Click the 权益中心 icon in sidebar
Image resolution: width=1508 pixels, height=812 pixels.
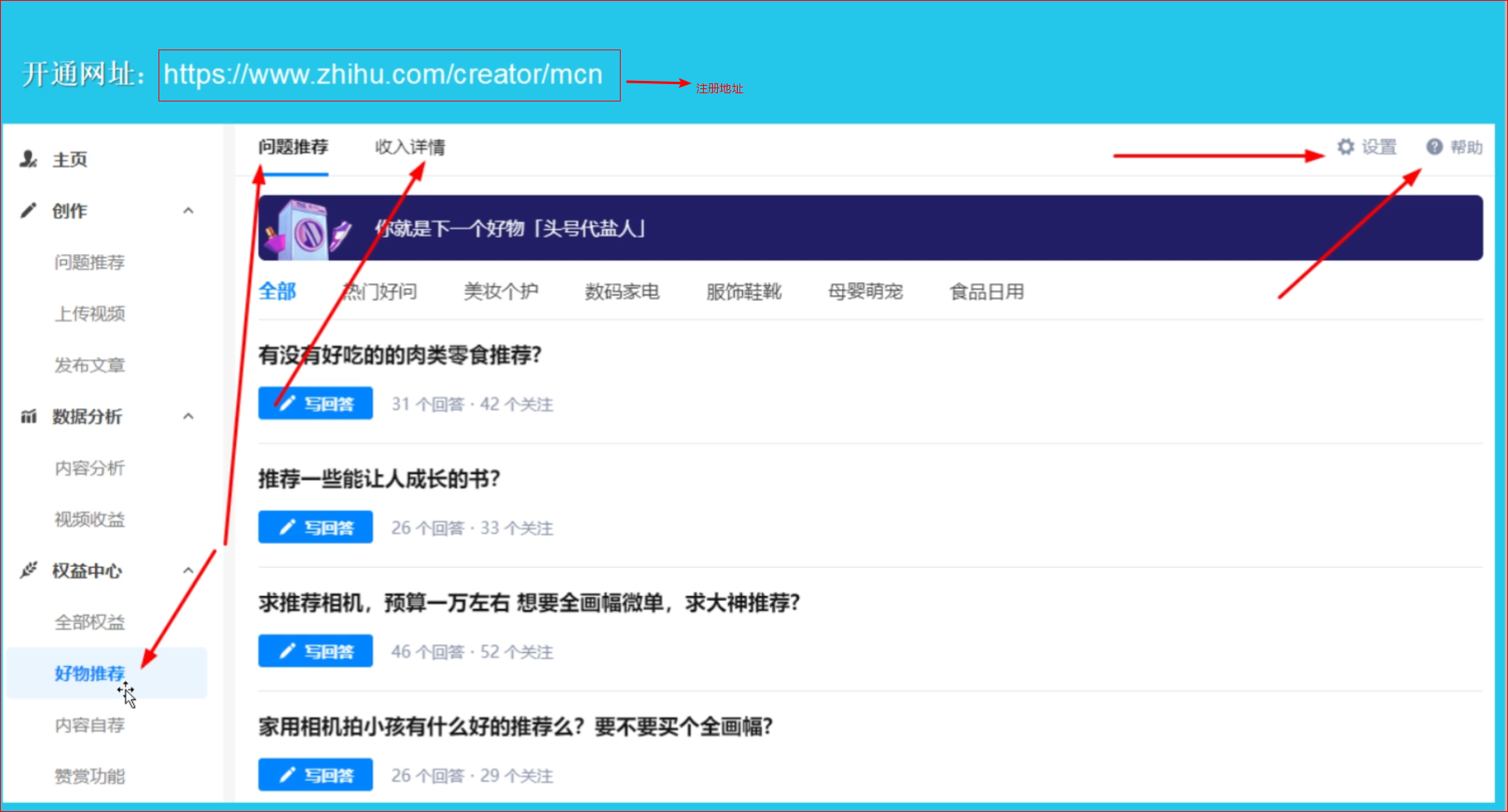point(29,570)
